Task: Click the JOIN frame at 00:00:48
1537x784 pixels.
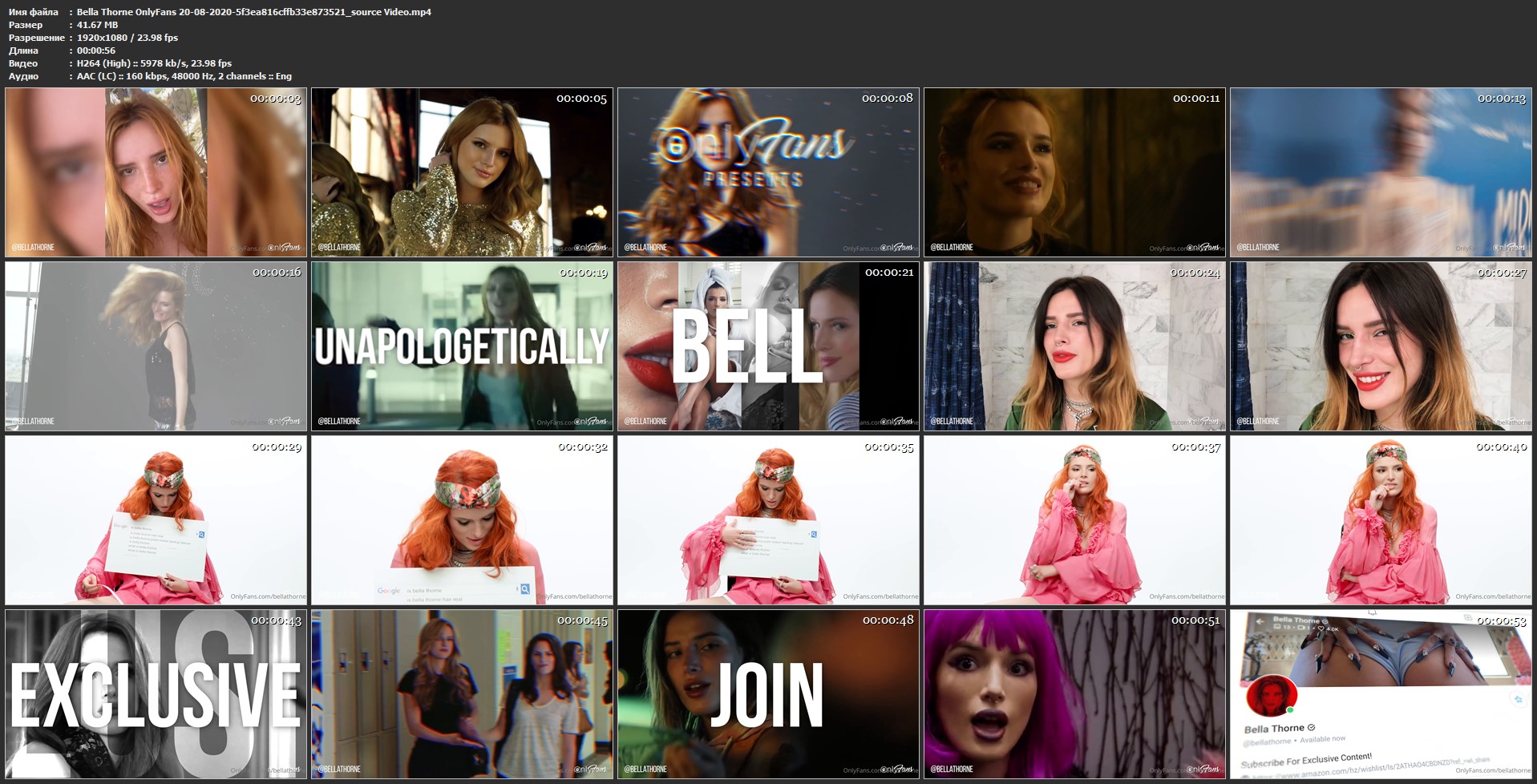Action: point(768,694)
